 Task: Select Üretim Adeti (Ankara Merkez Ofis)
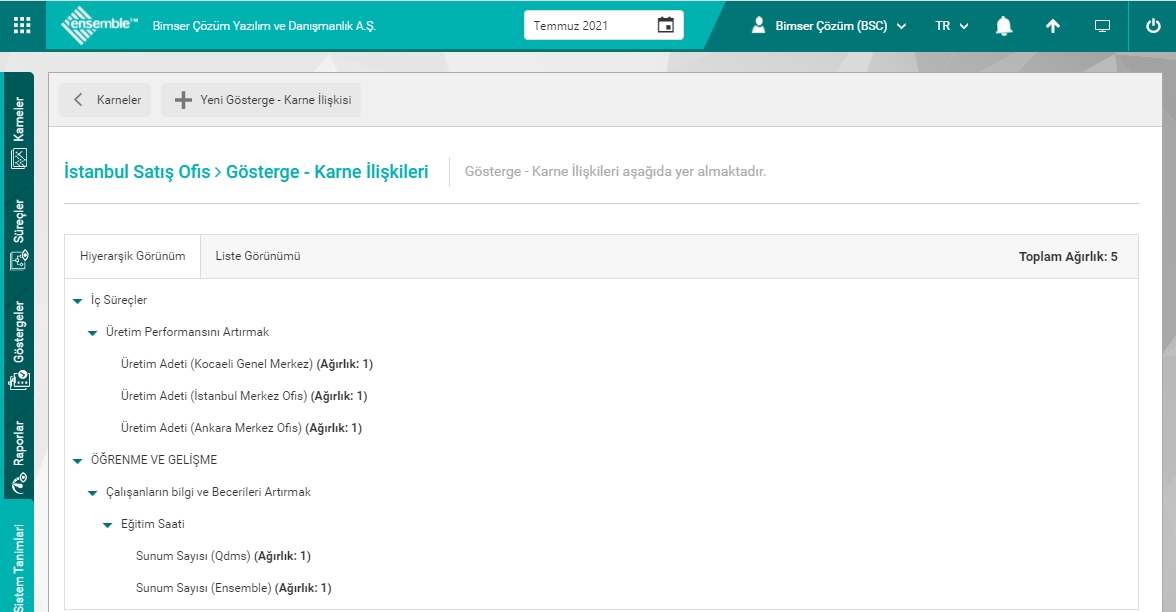pyautogui.click(x=242, y=428)
